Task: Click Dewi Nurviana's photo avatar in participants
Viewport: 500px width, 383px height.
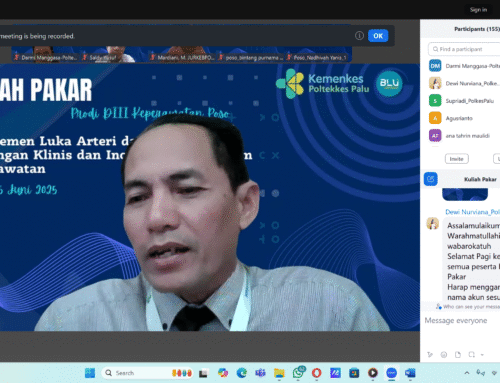Action: coord(435,83)
